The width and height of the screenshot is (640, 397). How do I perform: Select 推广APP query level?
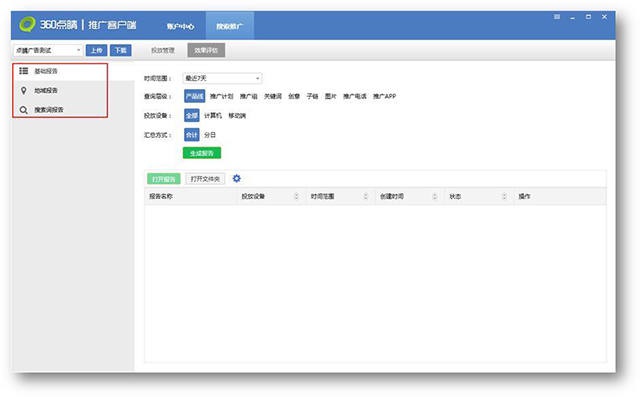click(x=384, y=96)
